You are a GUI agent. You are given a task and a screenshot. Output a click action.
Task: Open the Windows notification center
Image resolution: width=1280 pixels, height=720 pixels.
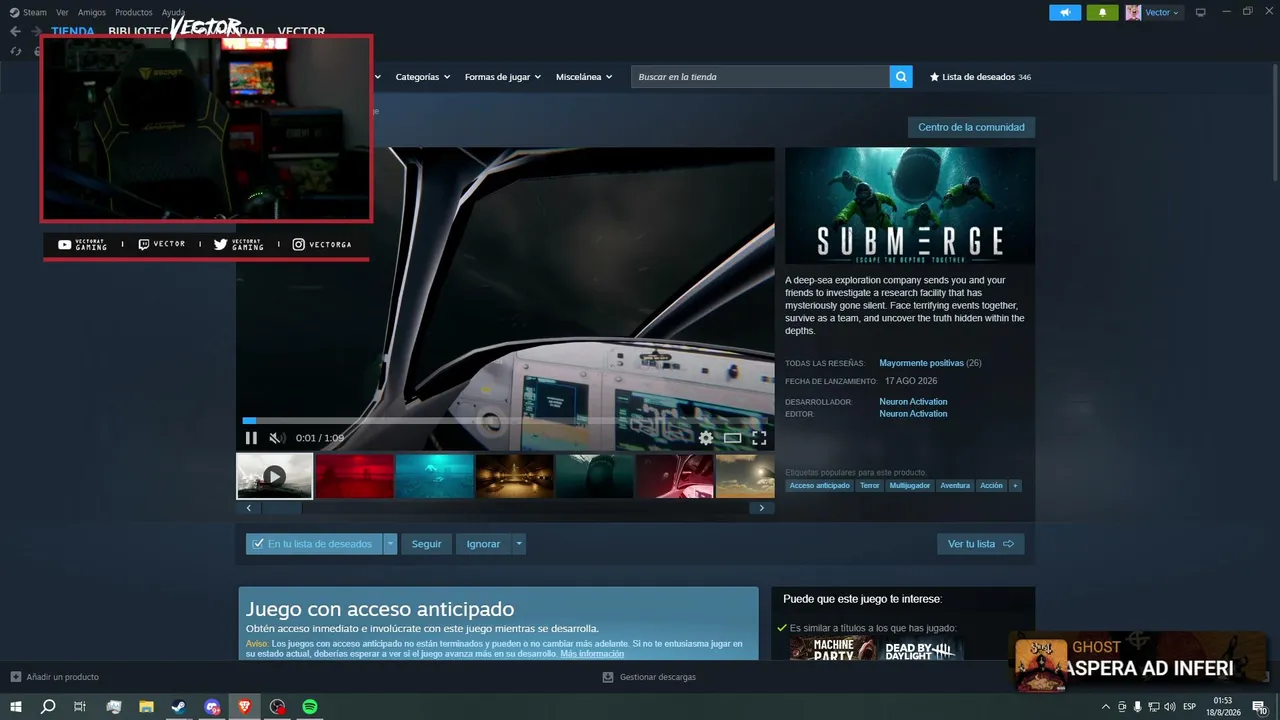coord(1259,706)
